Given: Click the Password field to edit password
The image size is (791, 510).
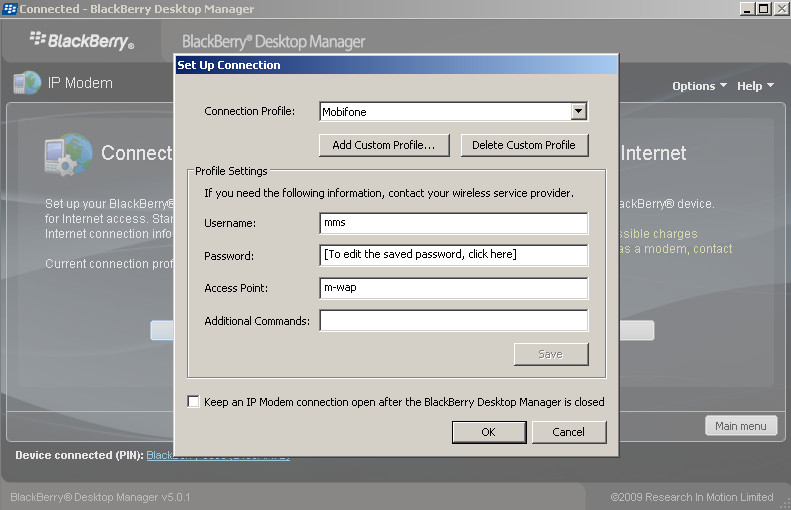Looking at the screenshot, I should [x=453, y=255].
